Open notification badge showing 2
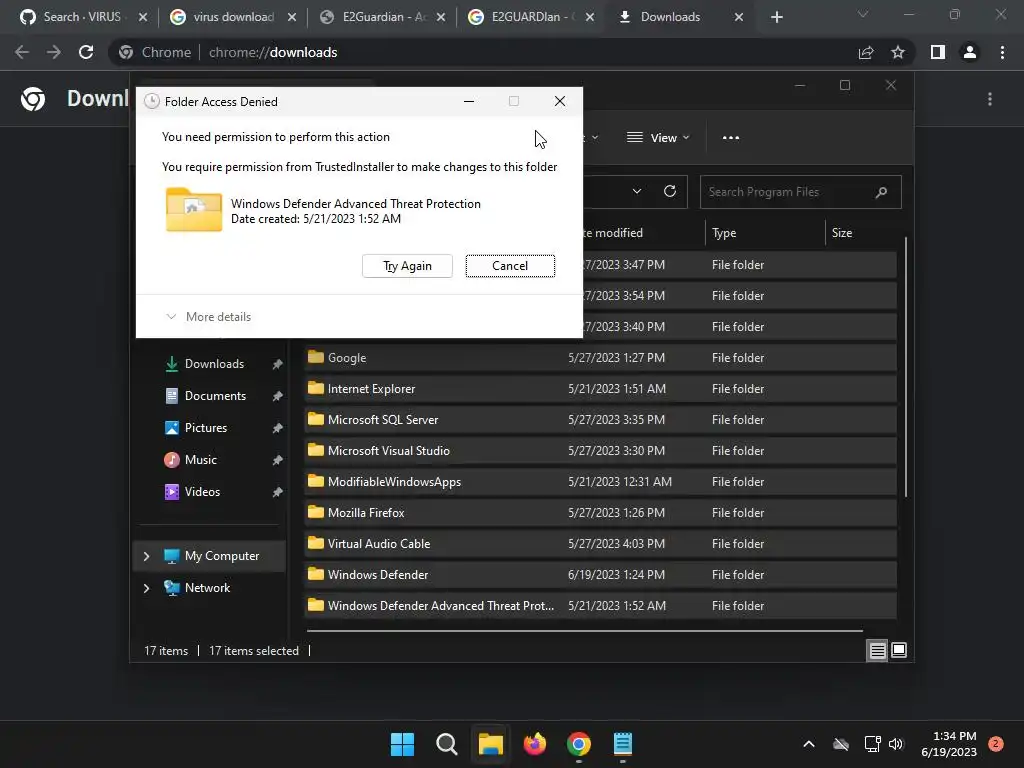The width and height of the screenshot is (1024, 768). point(996,743)
